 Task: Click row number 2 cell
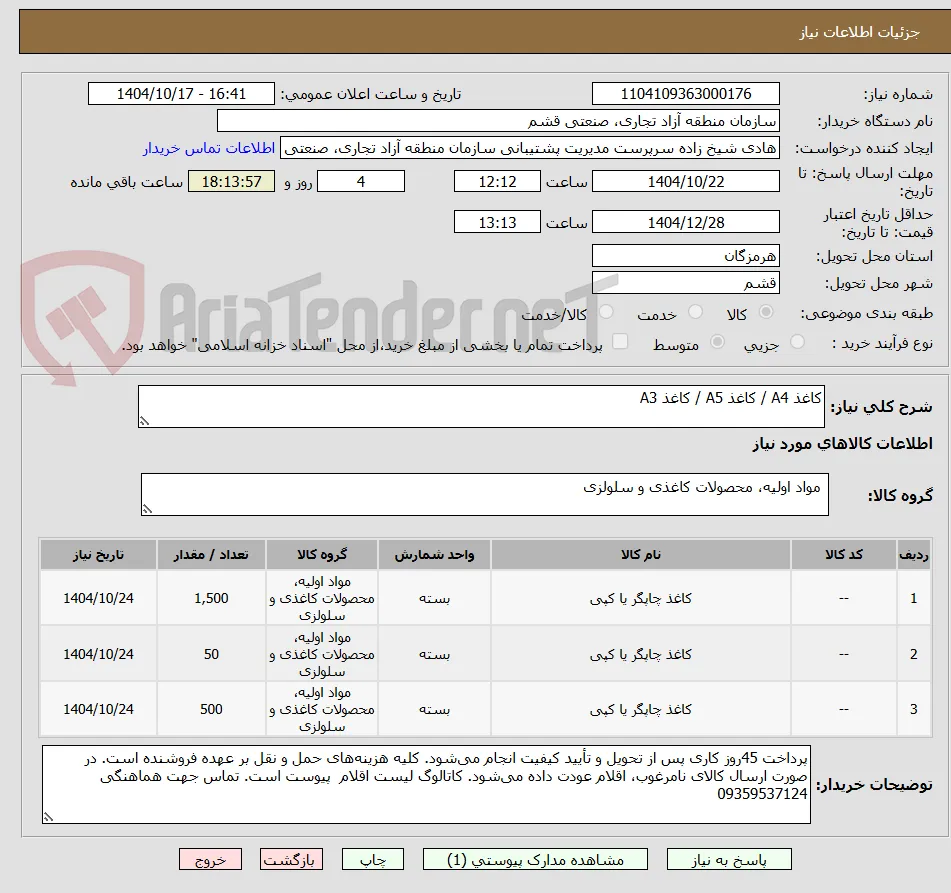(x=913, y=654)
